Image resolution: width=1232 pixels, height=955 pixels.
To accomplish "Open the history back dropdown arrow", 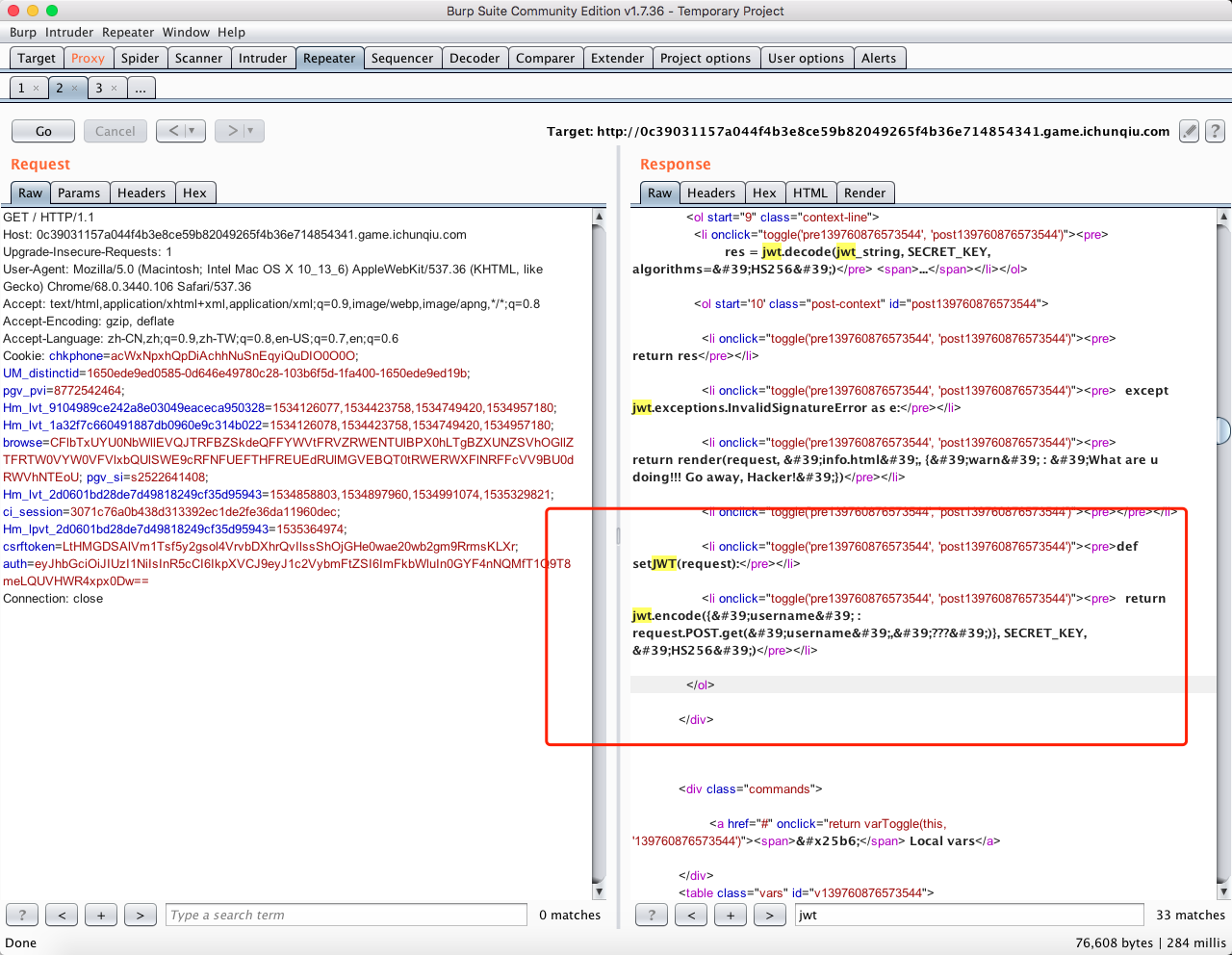I will (x=193, y=131).
